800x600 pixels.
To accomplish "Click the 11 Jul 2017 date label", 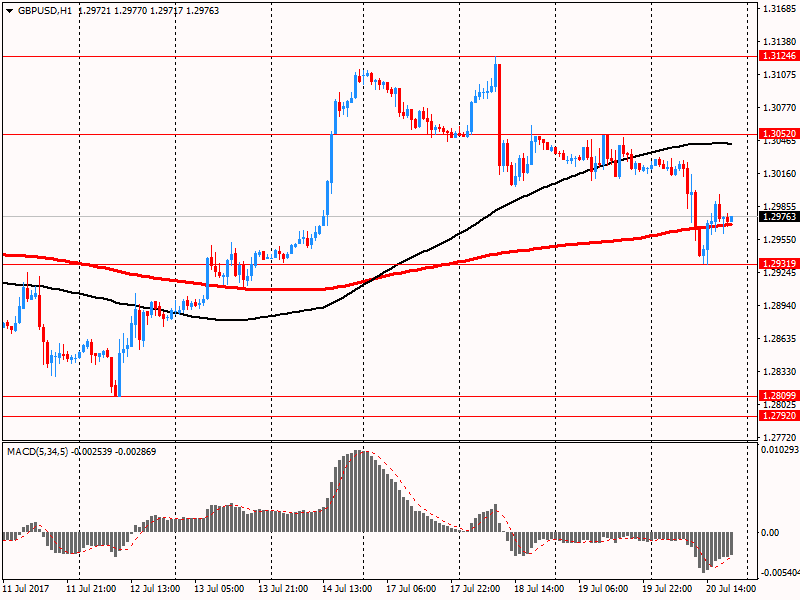I will [x=26, y=588].
